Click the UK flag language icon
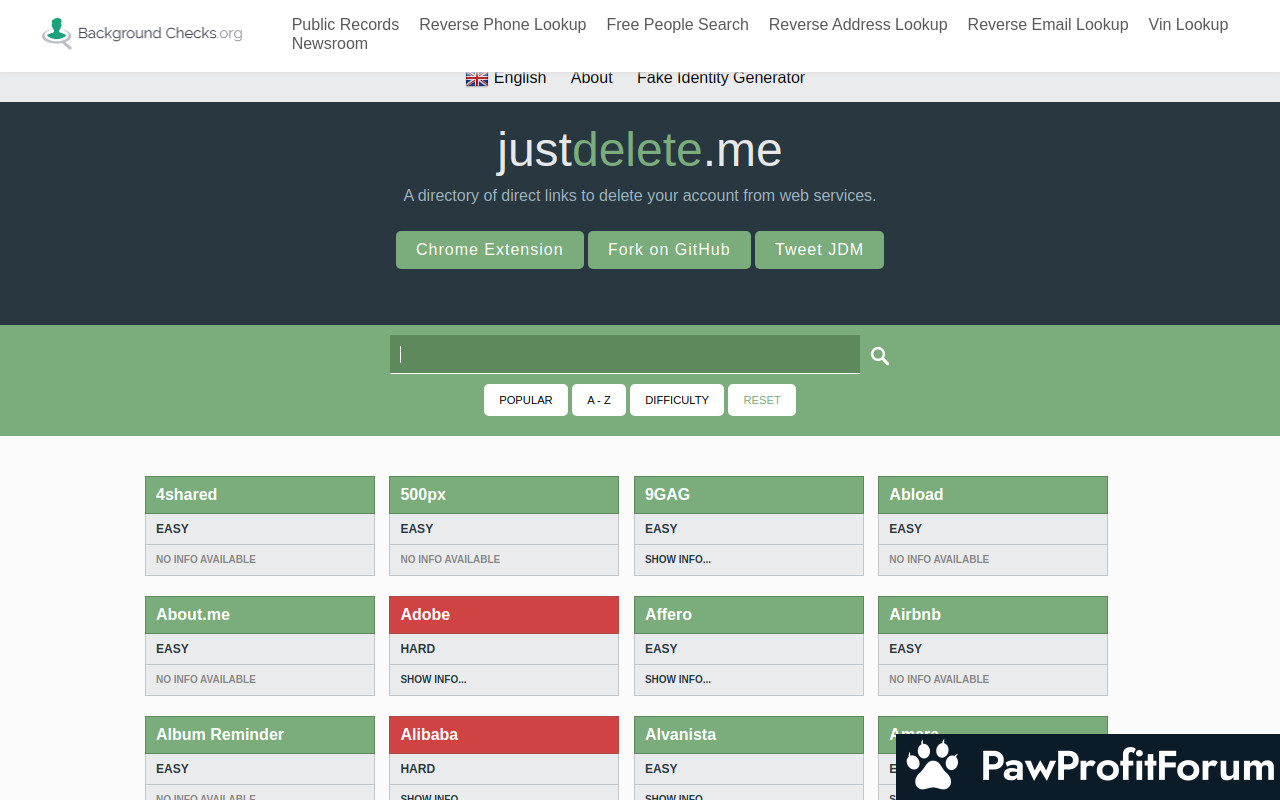This screenshot has width=1280, height=800. (x=477, y=78)
